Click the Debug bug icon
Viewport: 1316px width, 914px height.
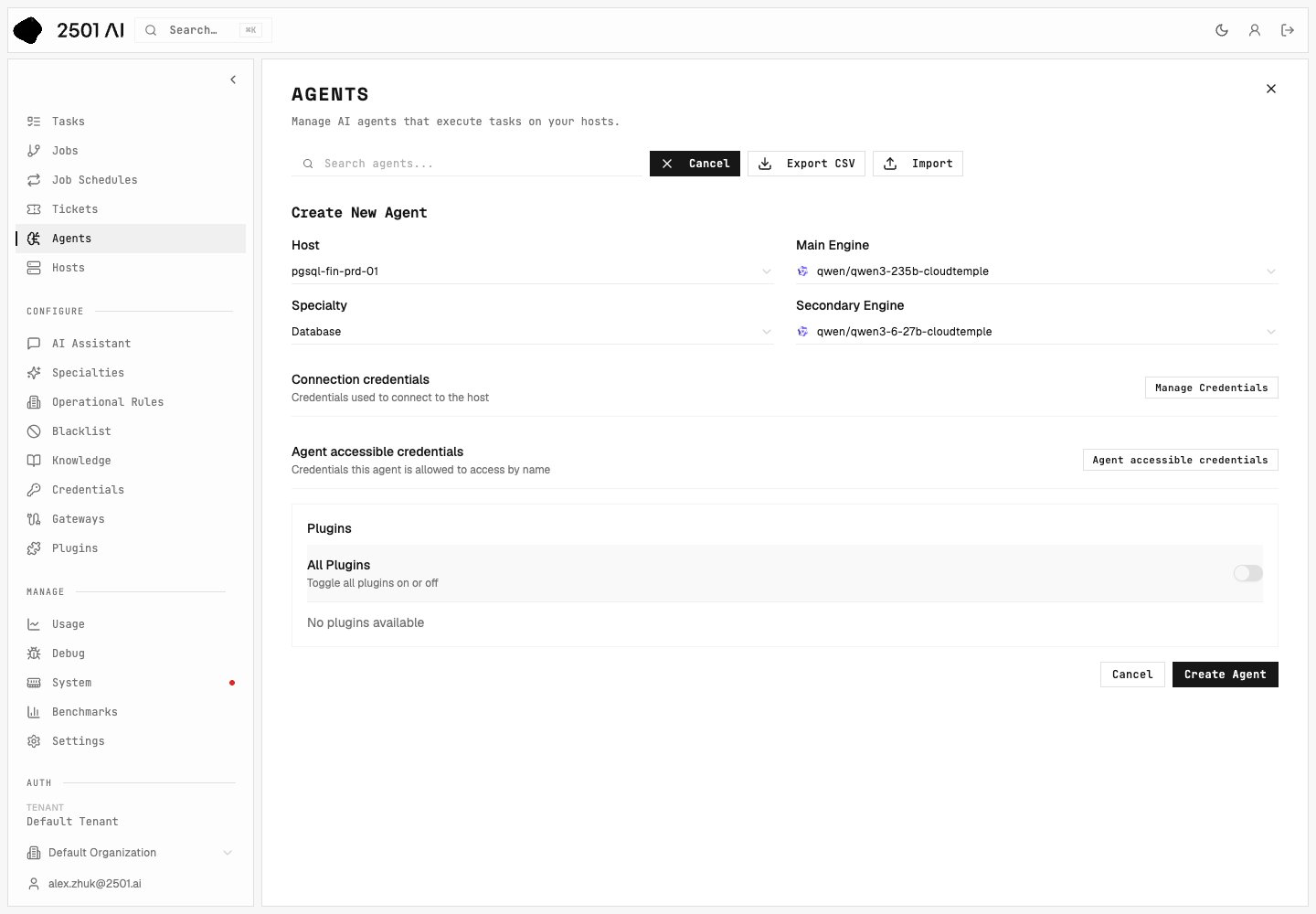[x=34, y=654]
